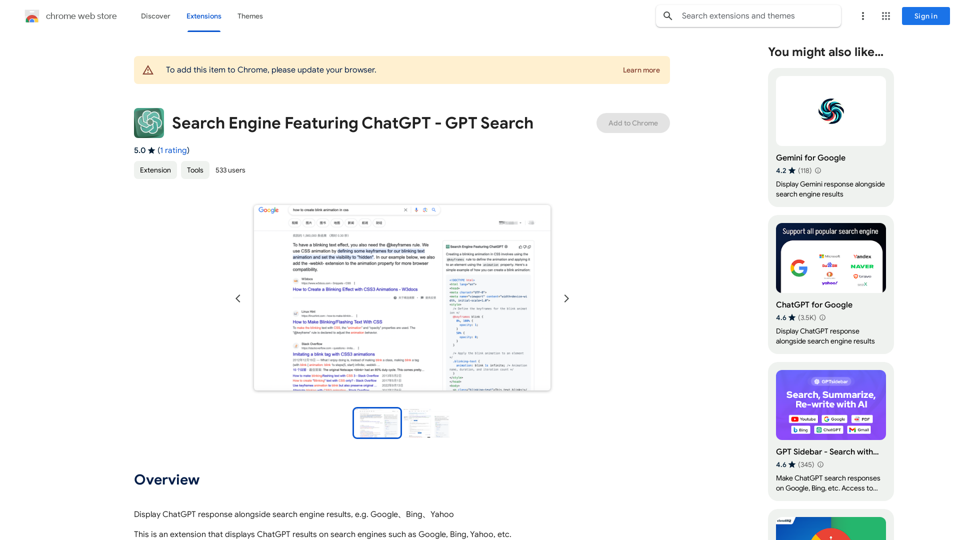960x540 pixels.
Task: Focus the Search extensions and themes field
Action: pyautogui.click(x=748, y=16)
